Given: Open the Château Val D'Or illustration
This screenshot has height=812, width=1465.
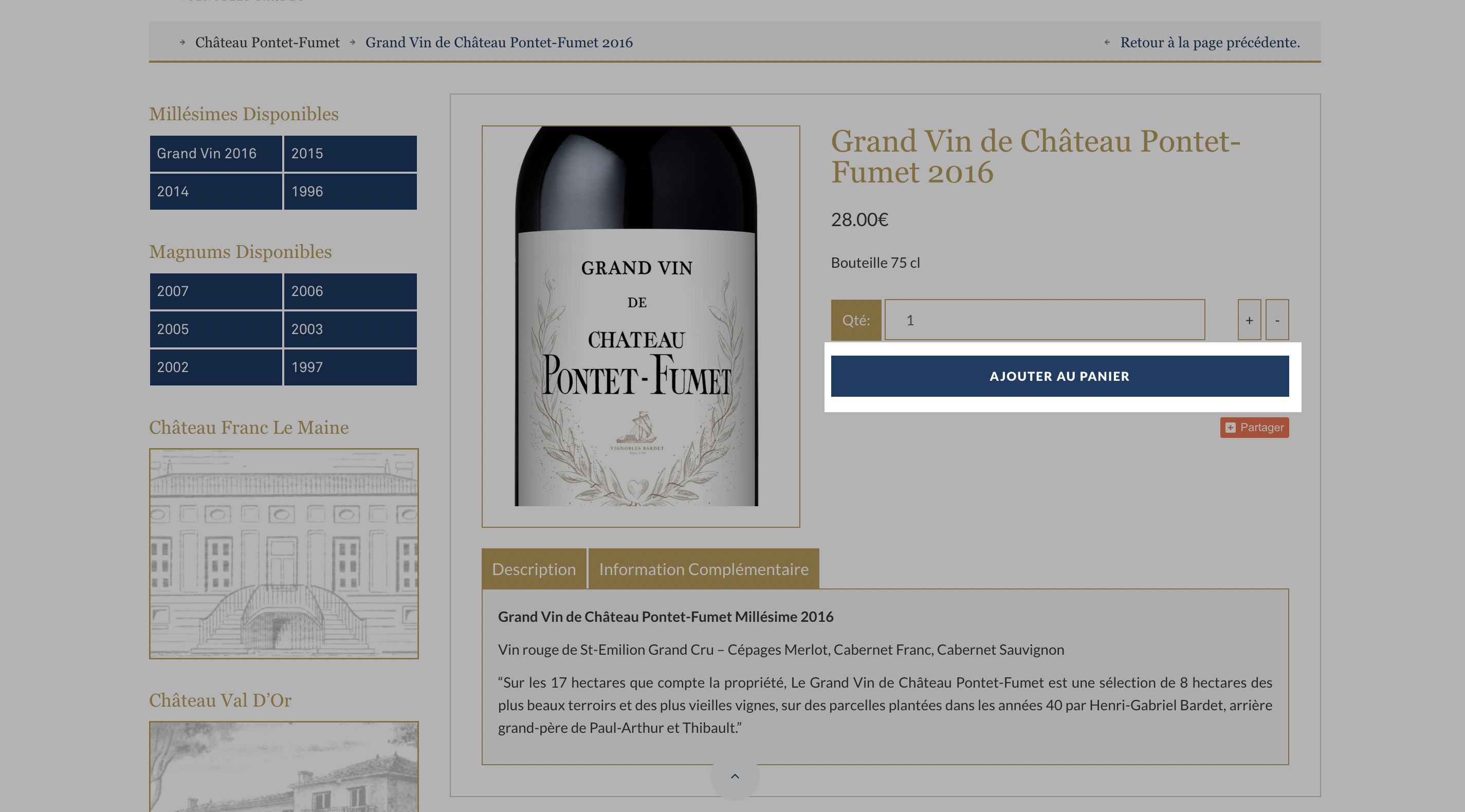Looking at the screenshot, I should click(x=284, y=766).
